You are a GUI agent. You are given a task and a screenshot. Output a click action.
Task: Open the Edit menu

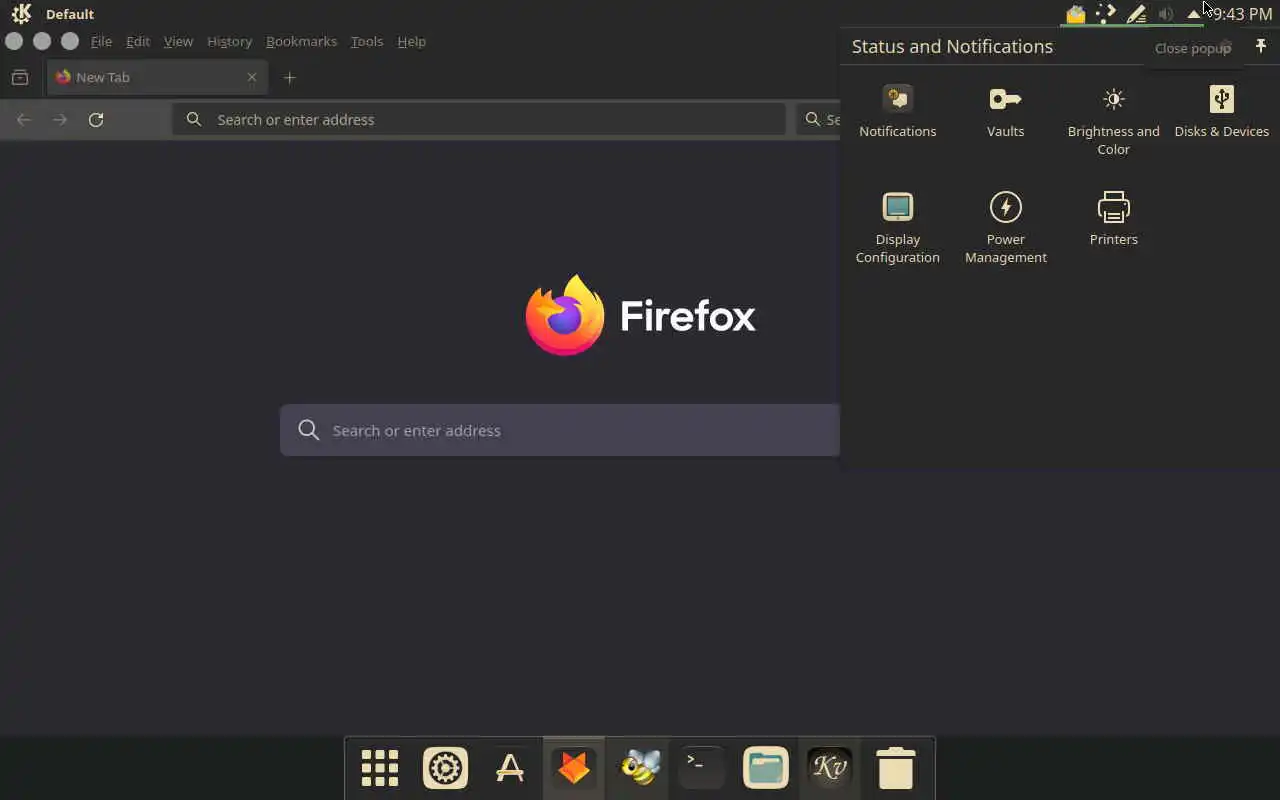138,41
